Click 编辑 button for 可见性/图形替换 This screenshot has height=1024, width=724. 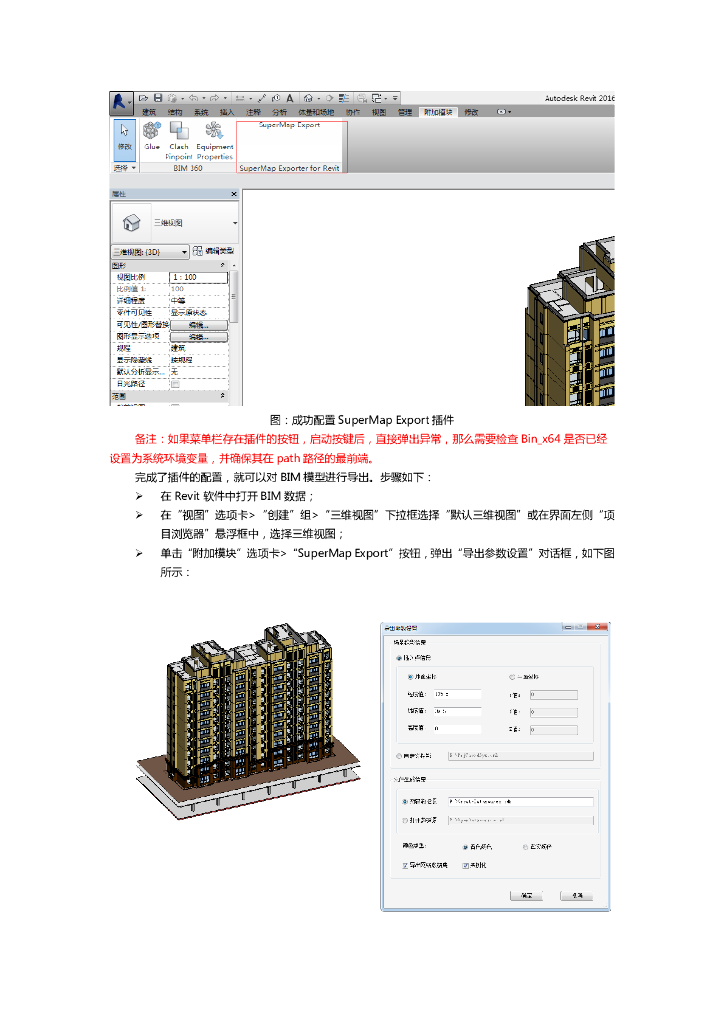coord(198,325)
